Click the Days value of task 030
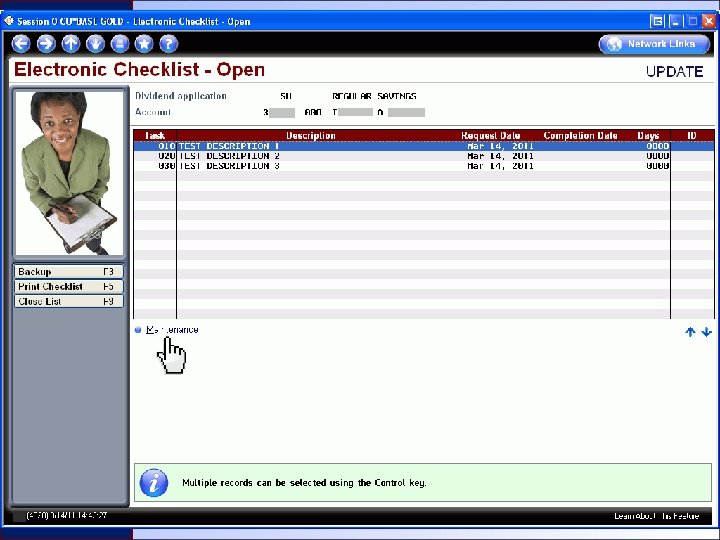Viewport: 720px width, 540px height. point(657,166)
